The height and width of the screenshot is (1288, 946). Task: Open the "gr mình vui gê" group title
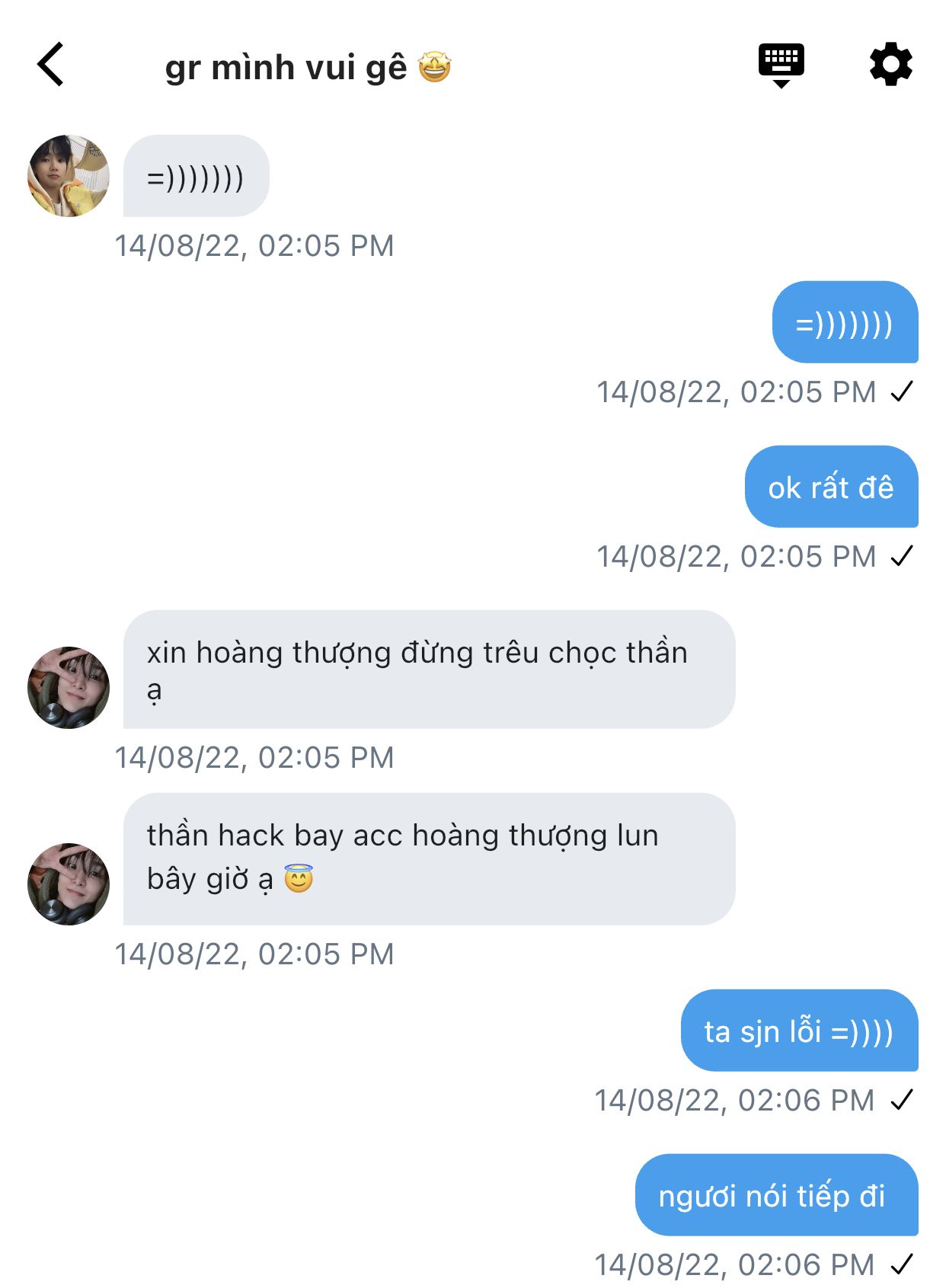286,67
